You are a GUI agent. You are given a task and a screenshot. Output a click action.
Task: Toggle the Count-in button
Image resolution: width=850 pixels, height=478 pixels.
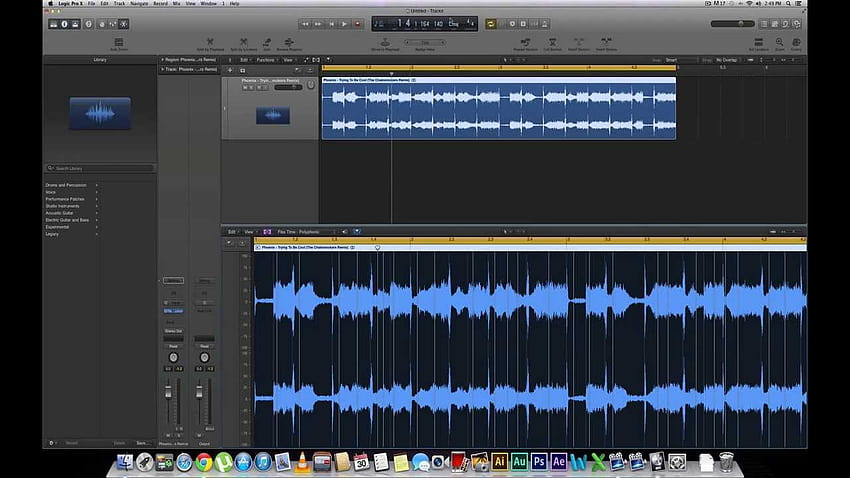(x=534, y=24)
